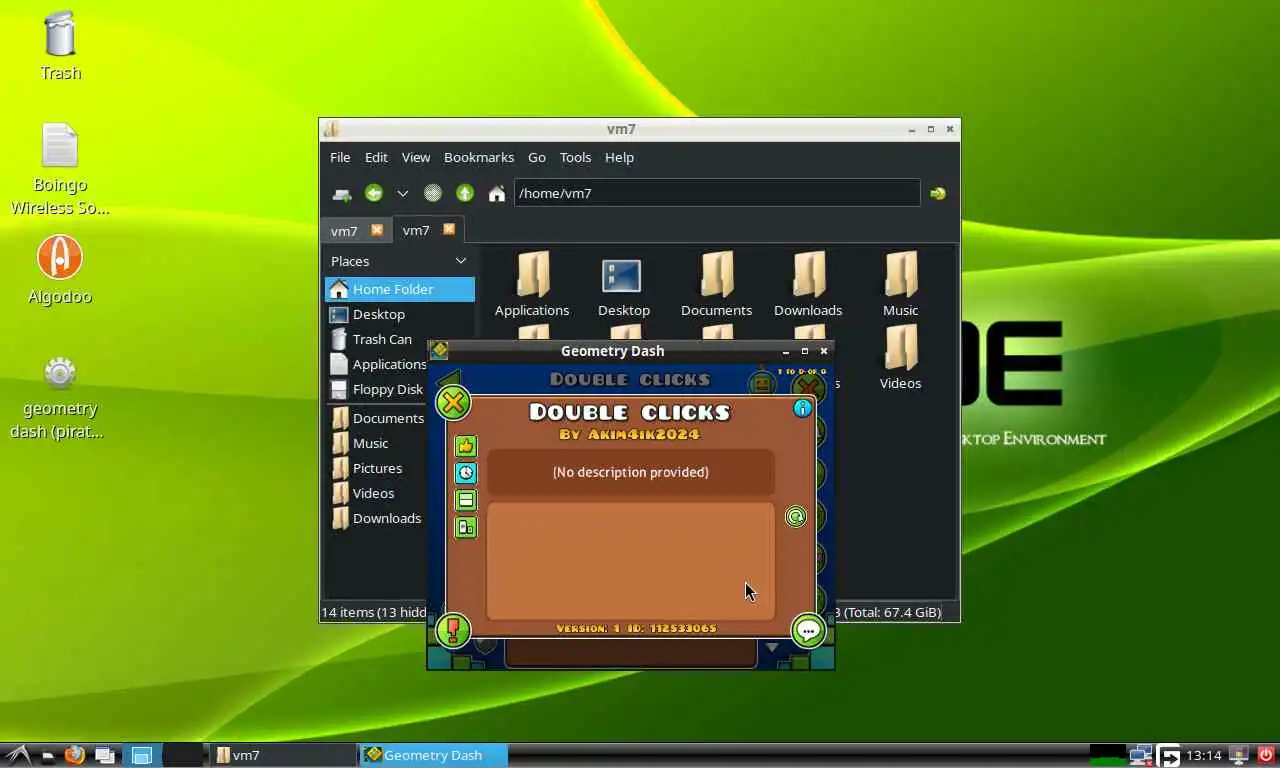
Task: Open Help menu in file manager
Action: pos(619,157)
